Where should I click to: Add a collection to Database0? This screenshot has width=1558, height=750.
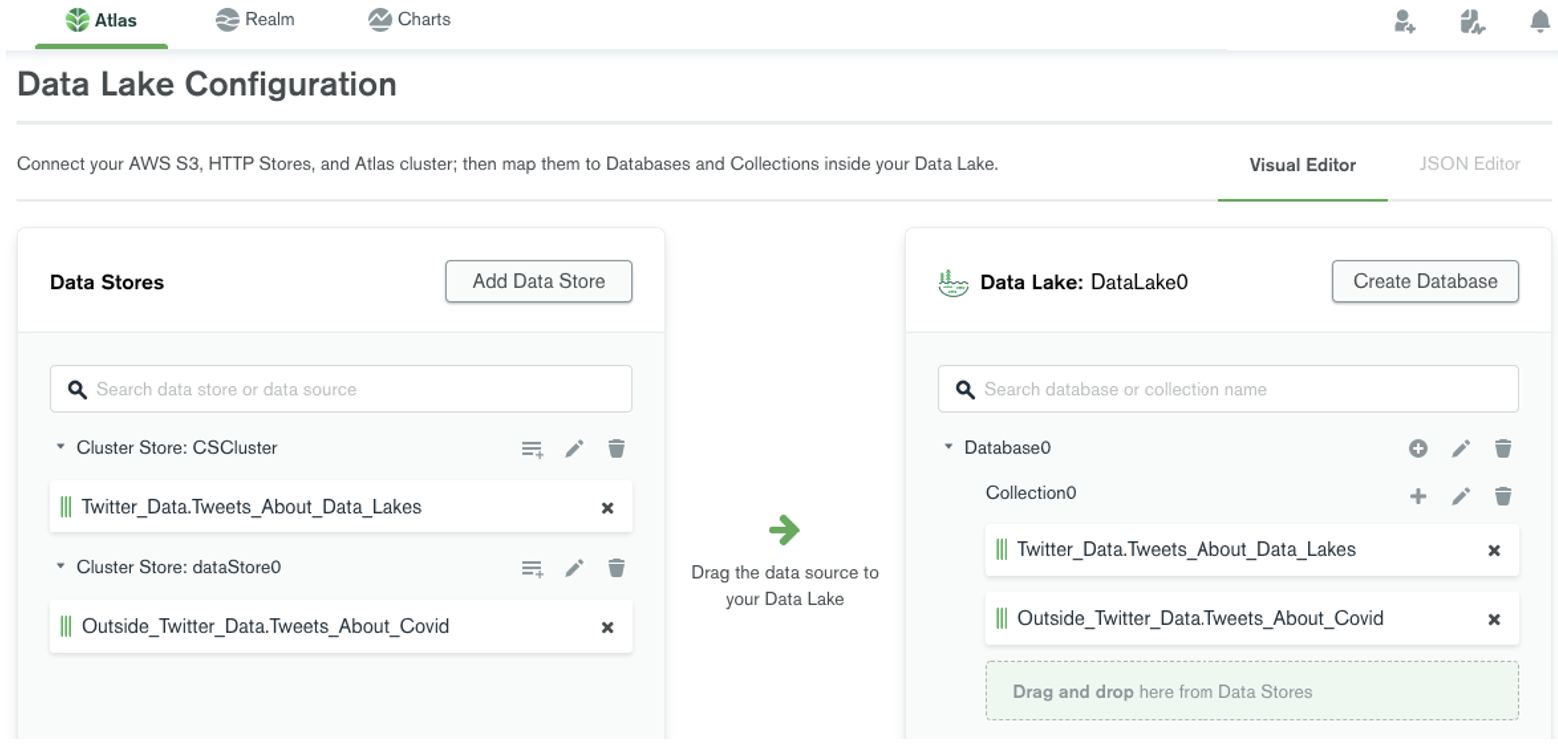coord(1418,449)
